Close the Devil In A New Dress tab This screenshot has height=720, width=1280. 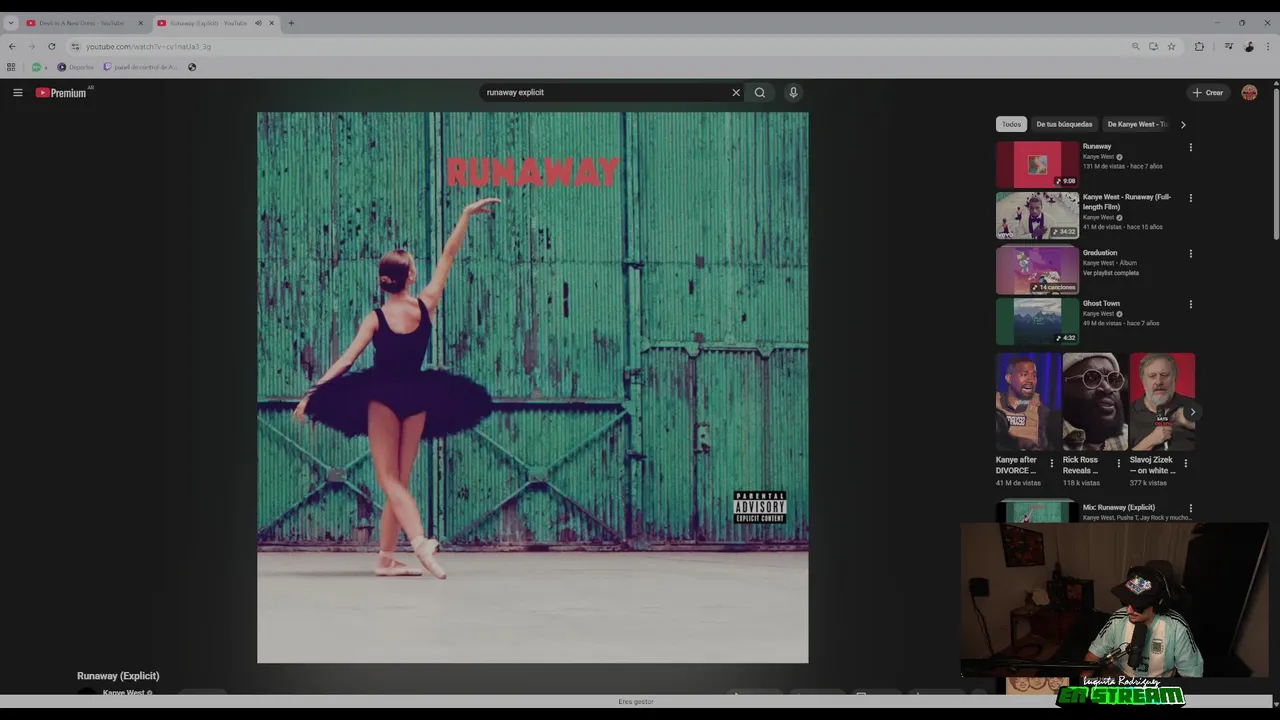[140, 23]
